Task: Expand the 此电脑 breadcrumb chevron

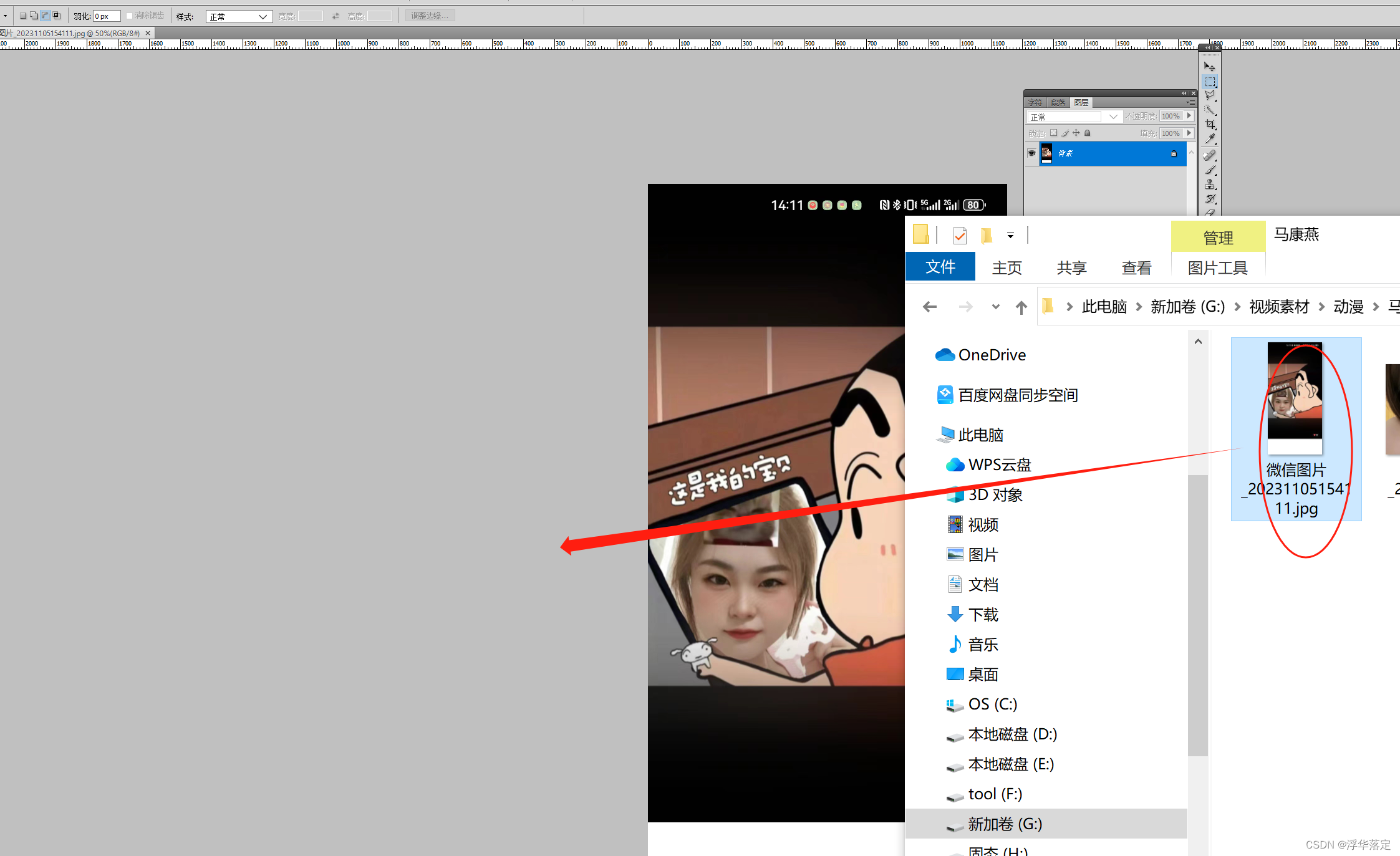Action: [x=1139, y=307]
